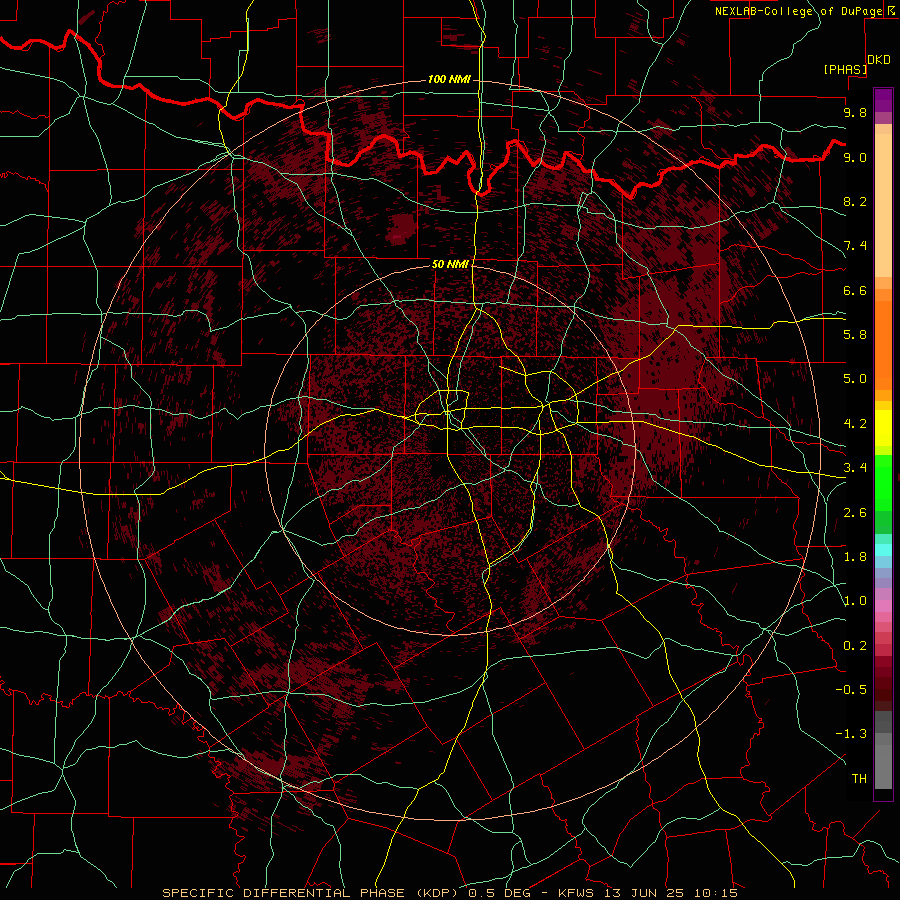Screen dimensions: 900x900
Task: Click the 2.6 scale label
Action: [x=855, y=513]
